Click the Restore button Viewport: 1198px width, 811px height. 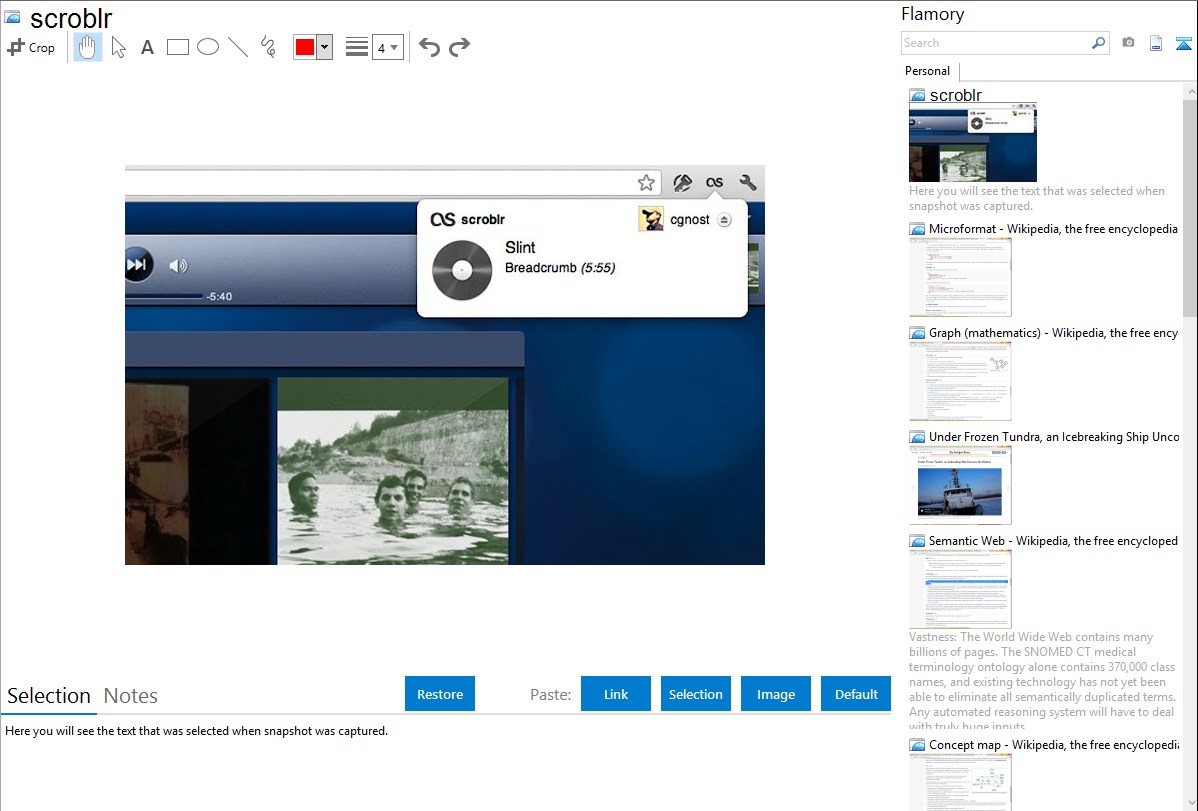pyautogui.click(x=440, y=694)
